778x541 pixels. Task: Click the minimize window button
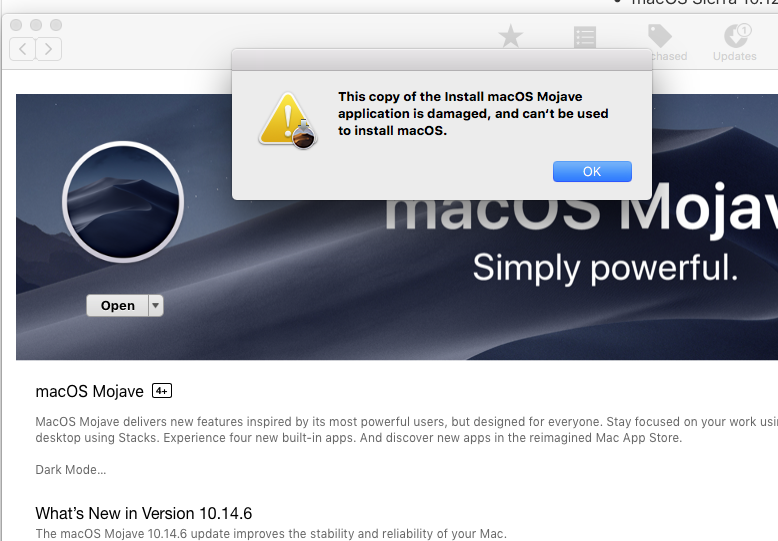click(x=36, y=25)
